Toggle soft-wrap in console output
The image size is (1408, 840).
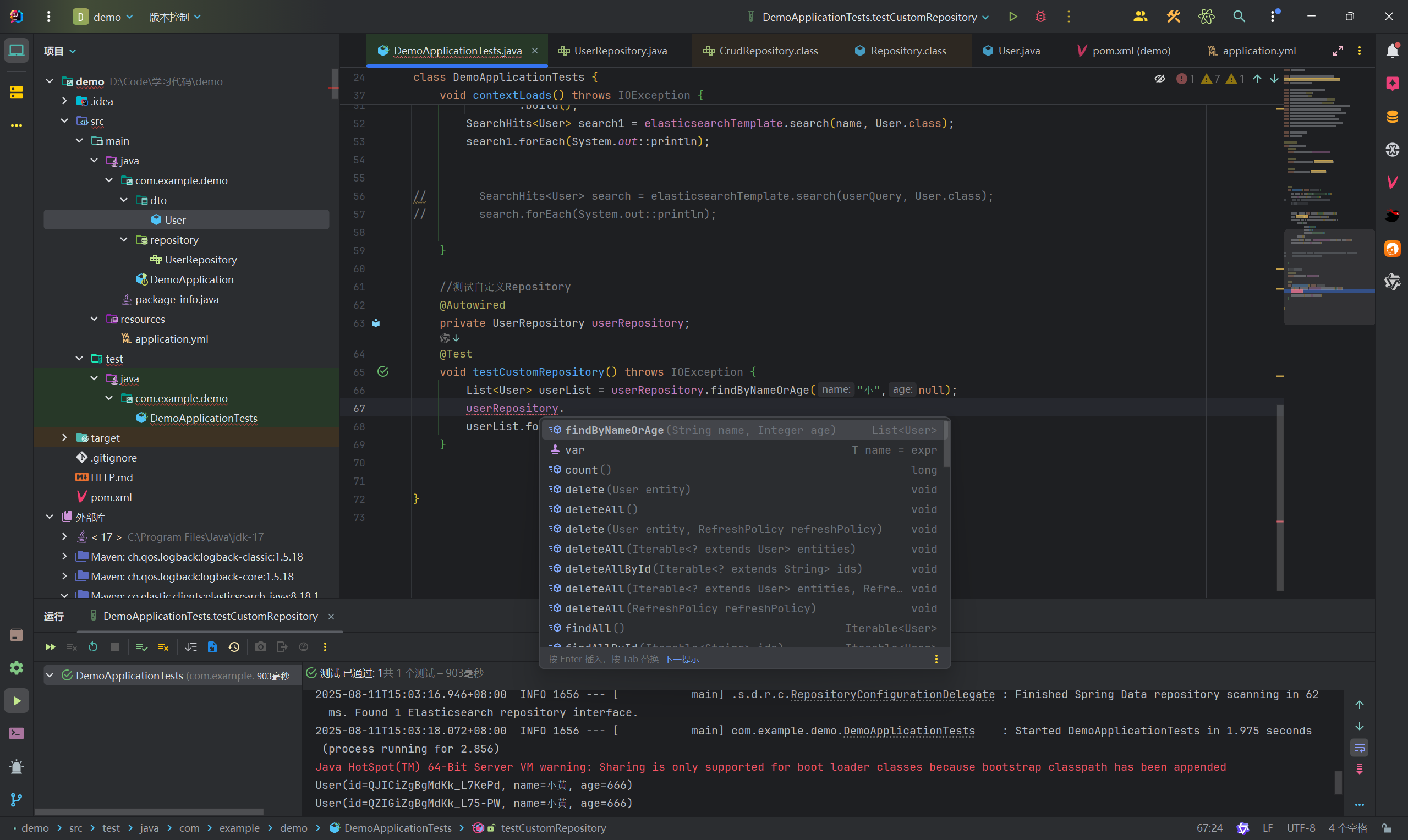pos(1360,748)
